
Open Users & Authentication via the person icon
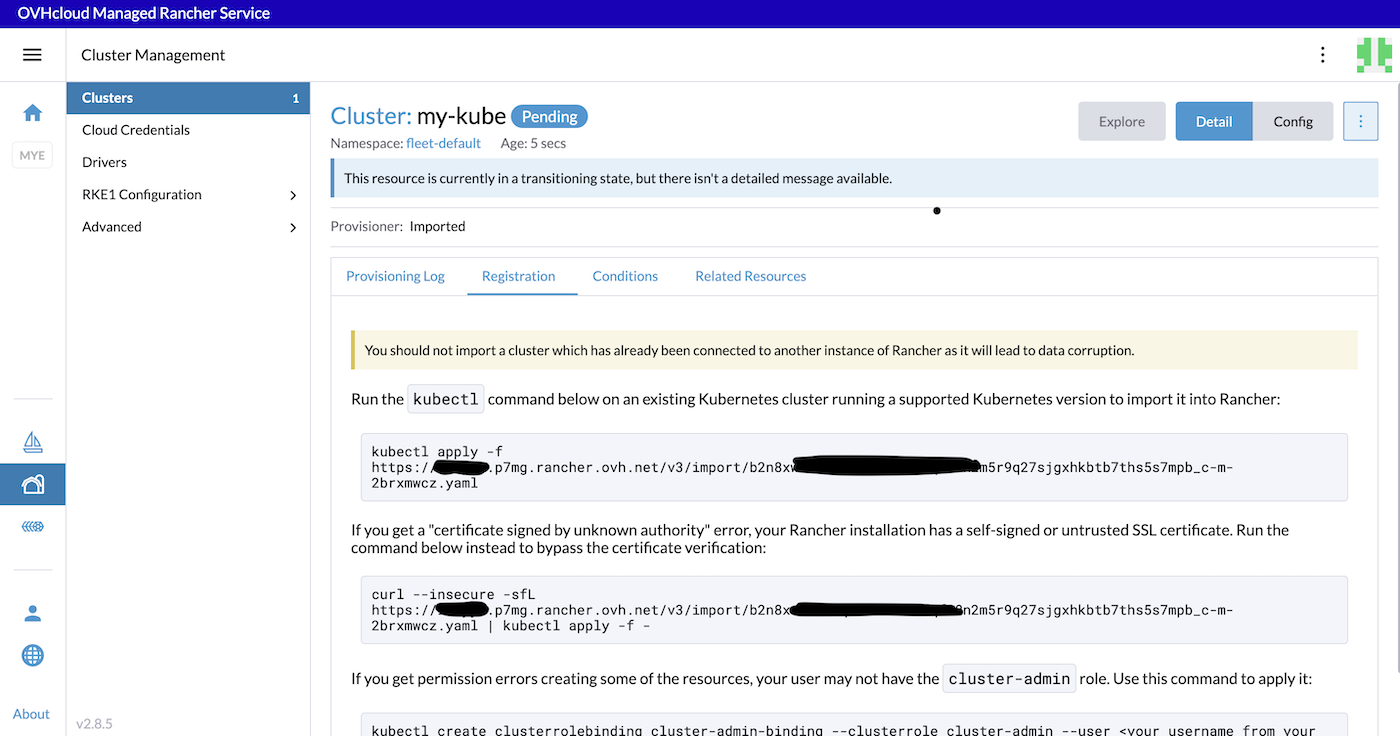coord(32,613)
